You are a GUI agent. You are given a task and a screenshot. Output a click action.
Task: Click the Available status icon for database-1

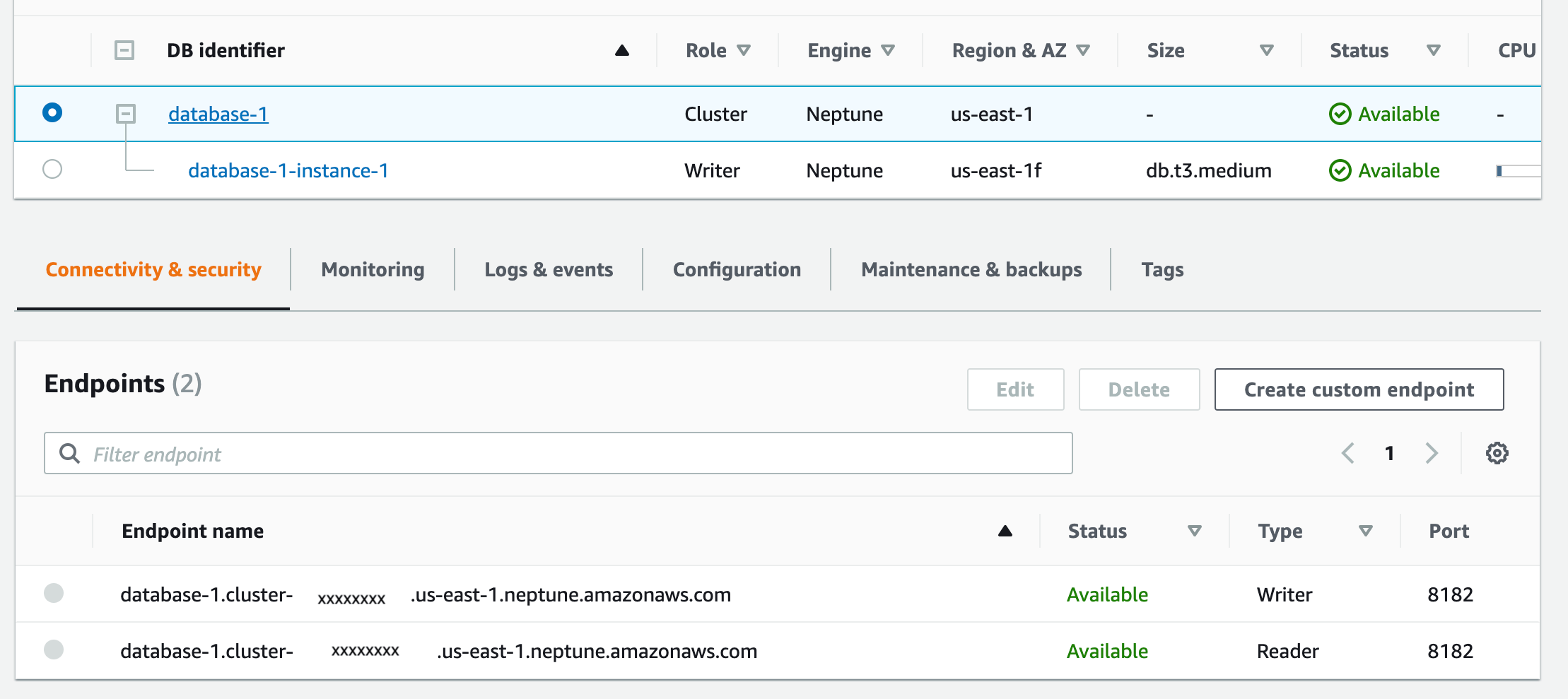click(x=1340, y=114)
